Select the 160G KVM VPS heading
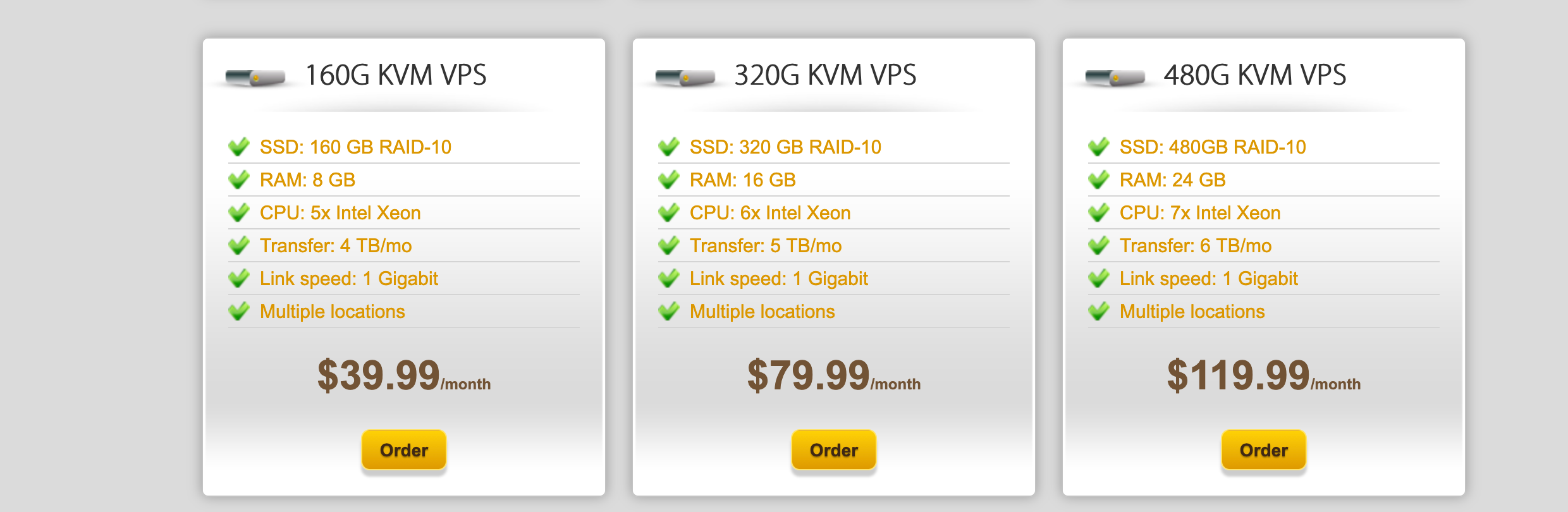Viewport: 1568px width, 512px height. [x=396, y=75]
